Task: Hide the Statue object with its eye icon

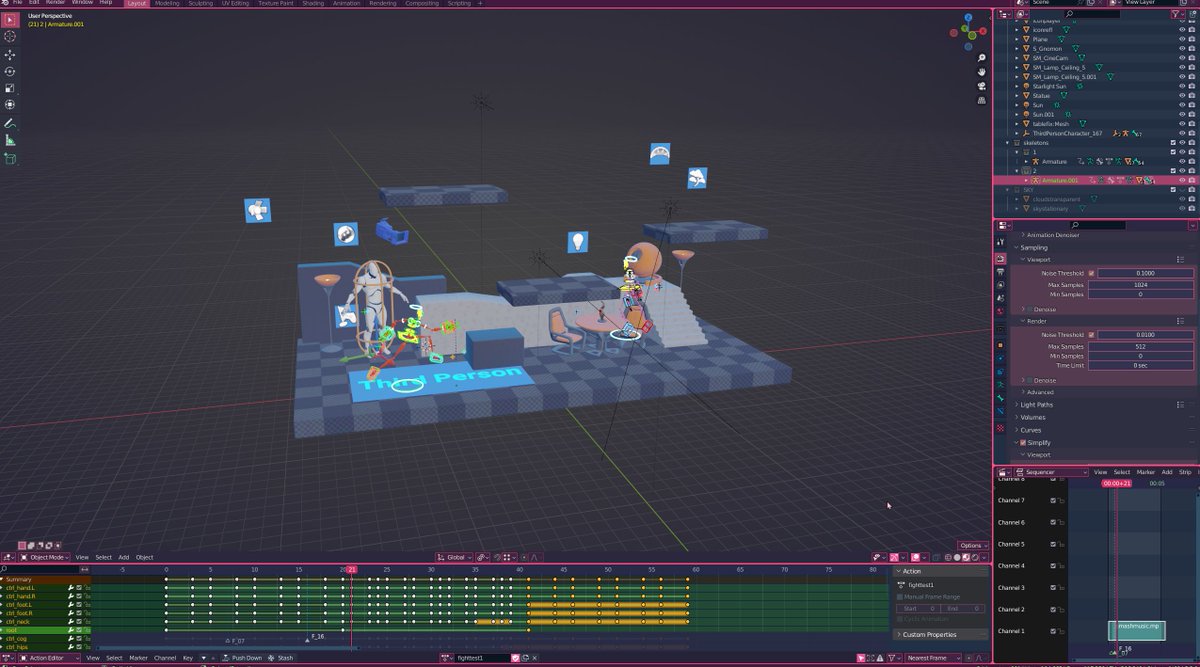Action: tap(1181, 96)
